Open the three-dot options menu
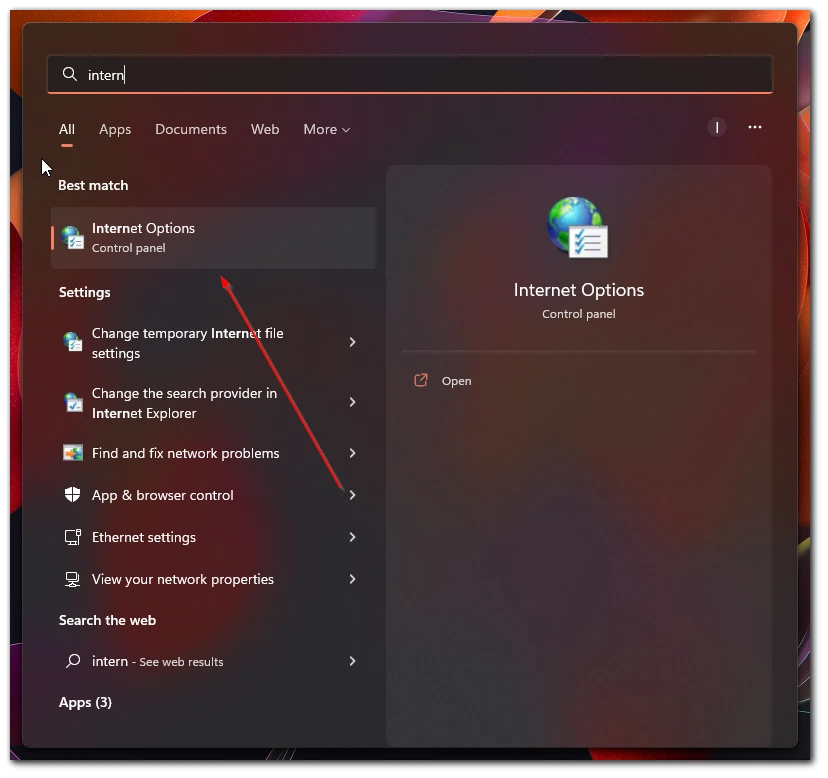 click(755, 127)
